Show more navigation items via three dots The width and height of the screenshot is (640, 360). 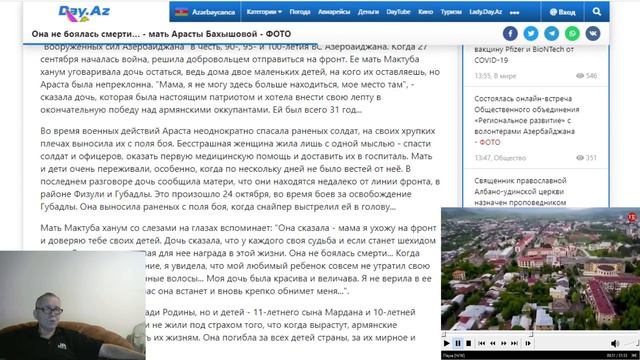(514, 13)
